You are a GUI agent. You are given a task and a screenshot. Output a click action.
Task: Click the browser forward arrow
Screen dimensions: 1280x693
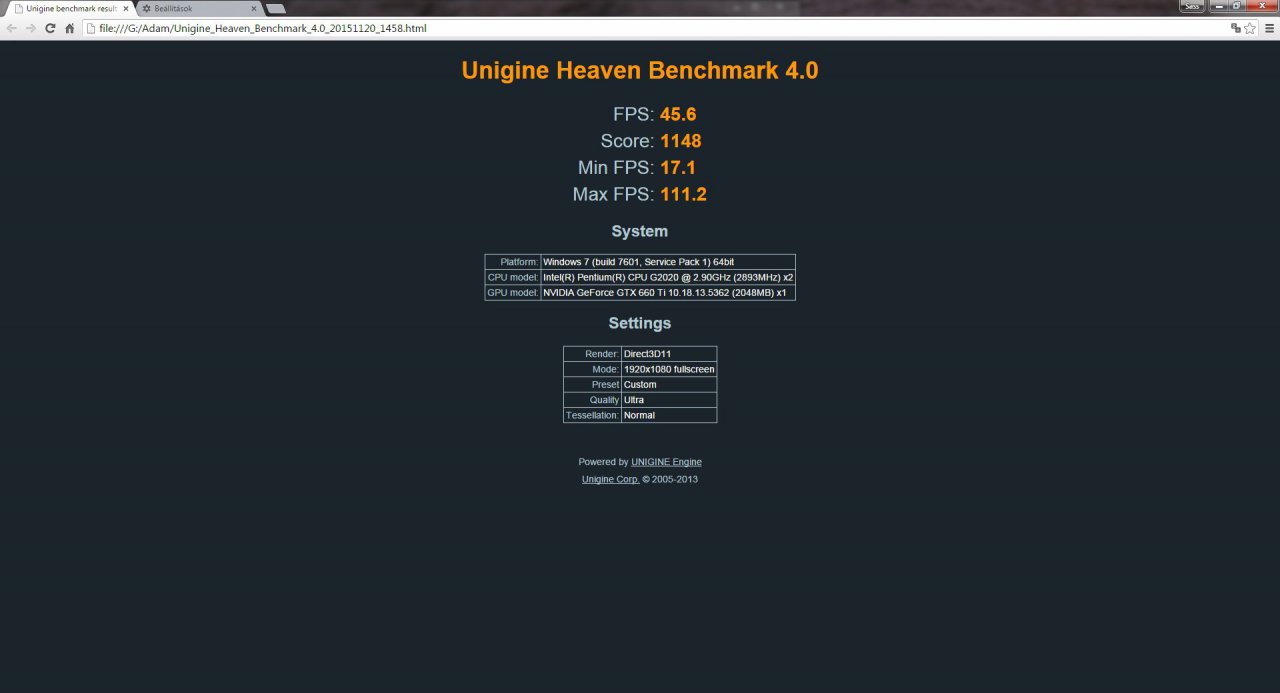click(x=30, y=28)
